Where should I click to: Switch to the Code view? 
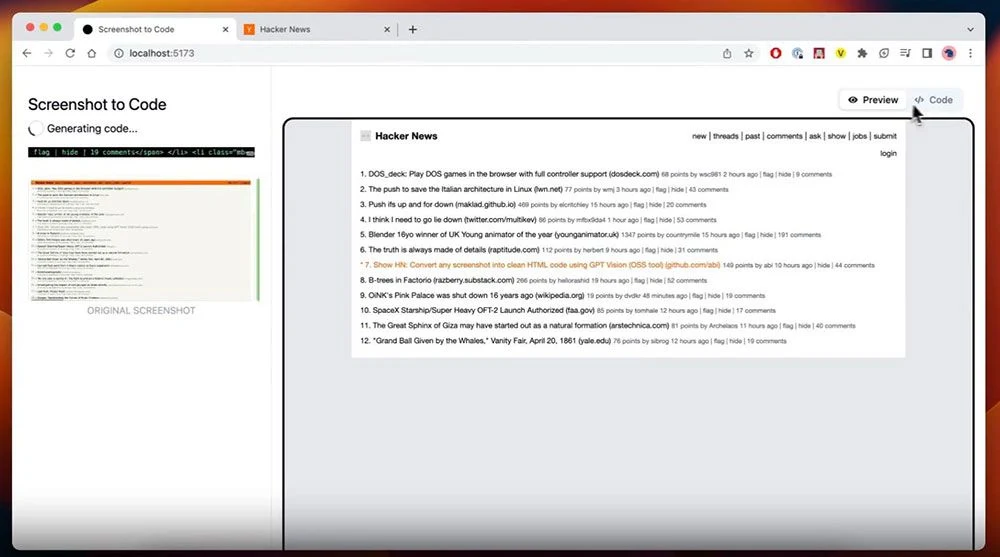click(x=934, y=100)
